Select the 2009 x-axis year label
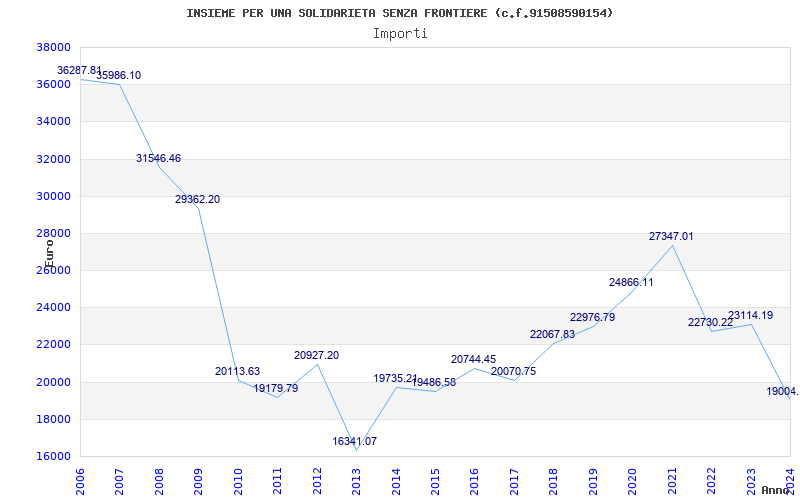This screenshot has width=800, height=500. click(198, 482)
